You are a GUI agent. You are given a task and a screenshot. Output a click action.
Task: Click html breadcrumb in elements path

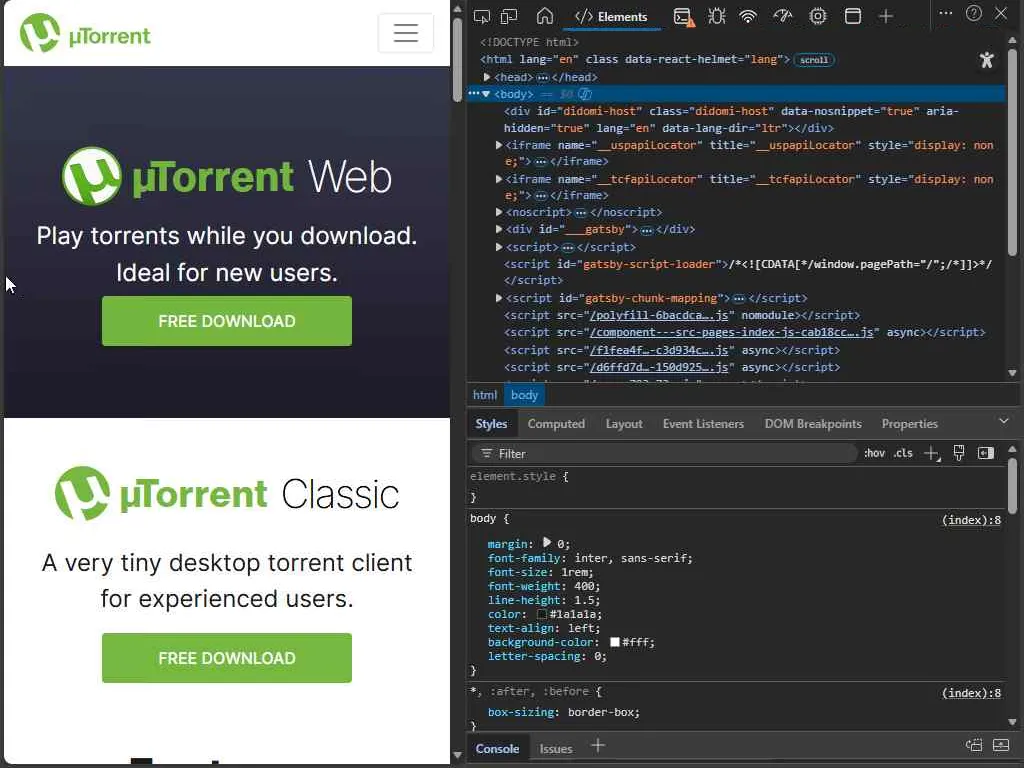[x=485, y=395]
